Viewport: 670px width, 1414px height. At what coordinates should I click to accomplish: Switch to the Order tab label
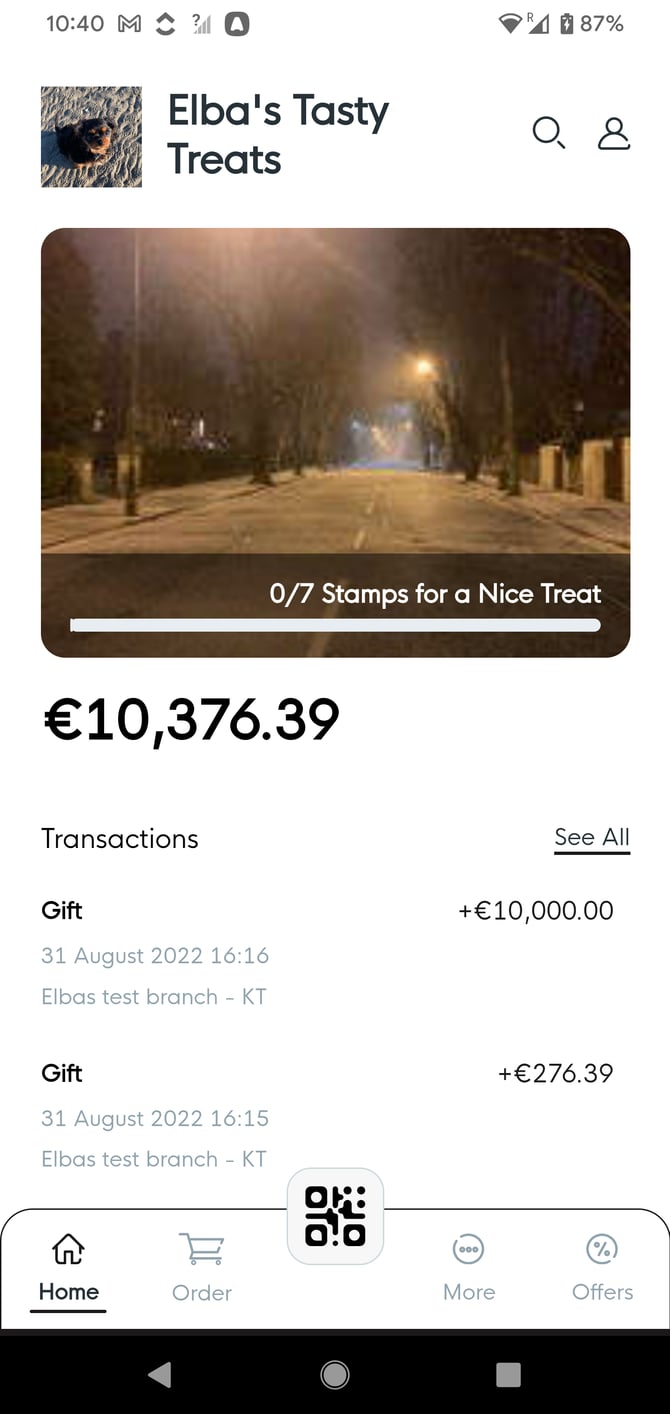201,1292
